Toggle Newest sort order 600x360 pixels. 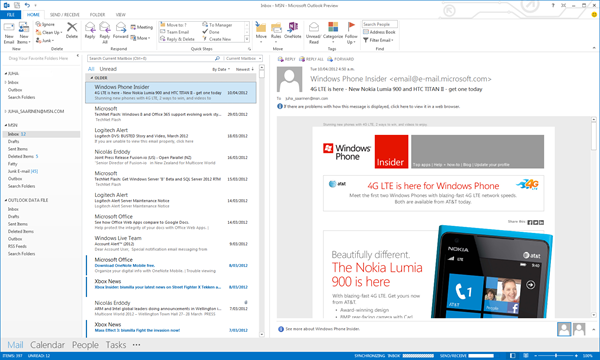tap(245, 70)
